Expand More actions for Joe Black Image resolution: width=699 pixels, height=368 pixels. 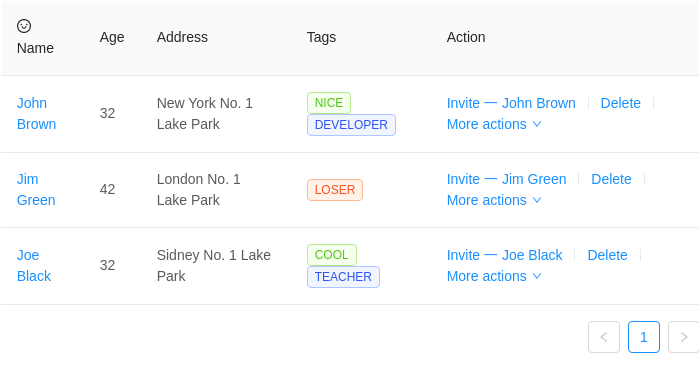pos(494,276)
